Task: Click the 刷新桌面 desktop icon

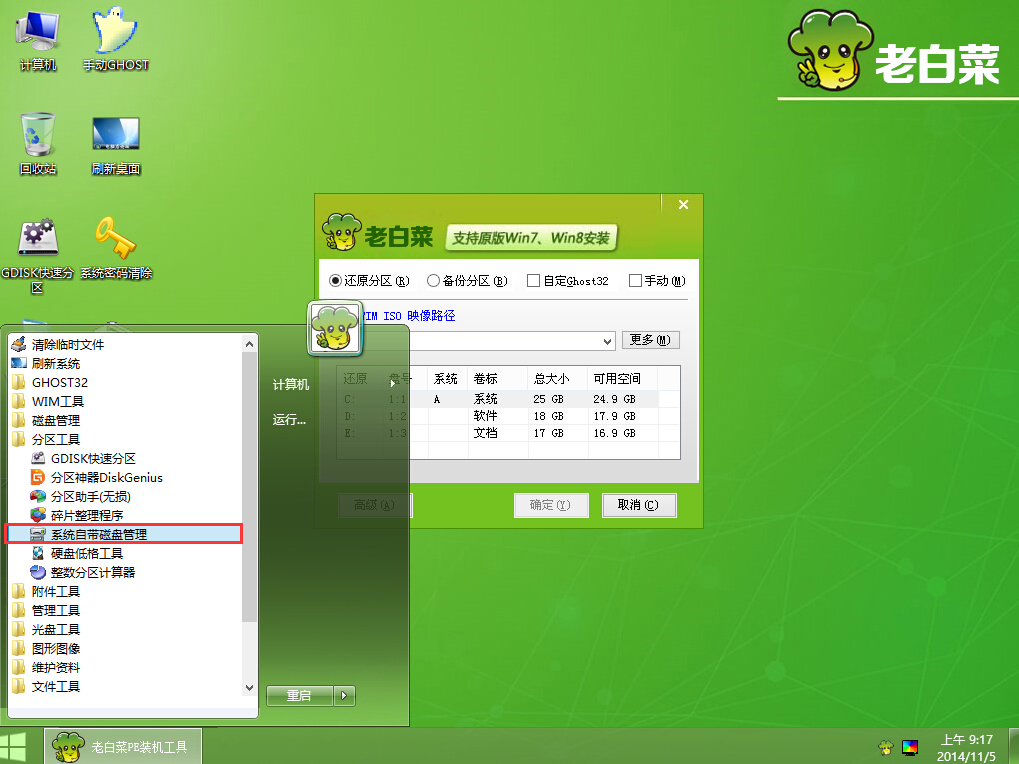Action: tap(116, 146)
